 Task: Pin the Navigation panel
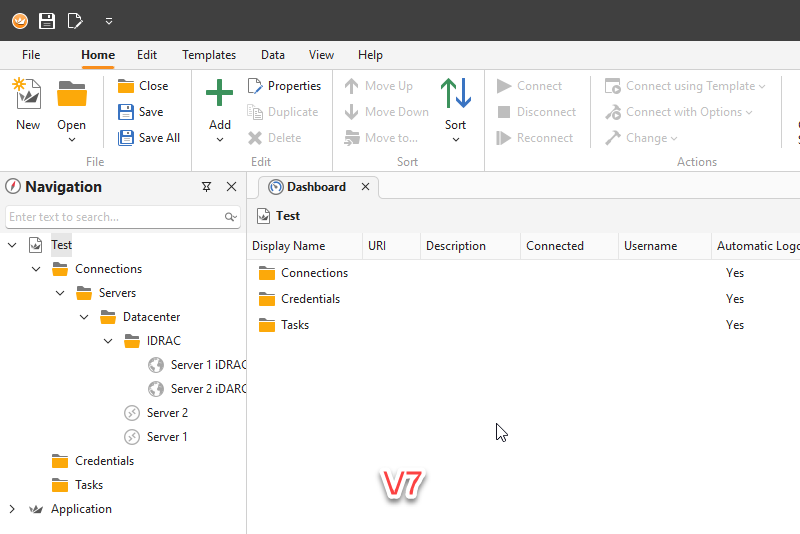coord(206,187)
